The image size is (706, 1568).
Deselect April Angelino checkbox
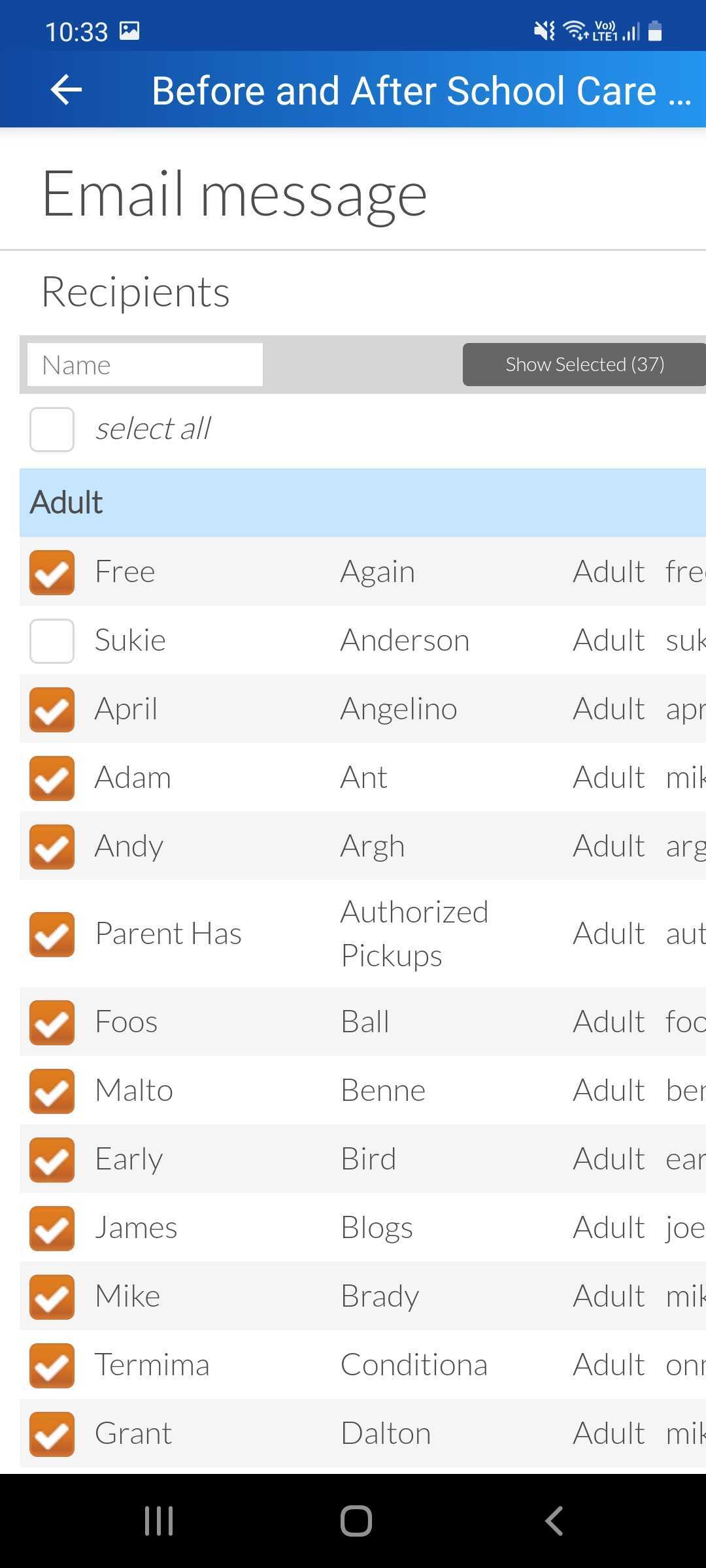[52, 710]
